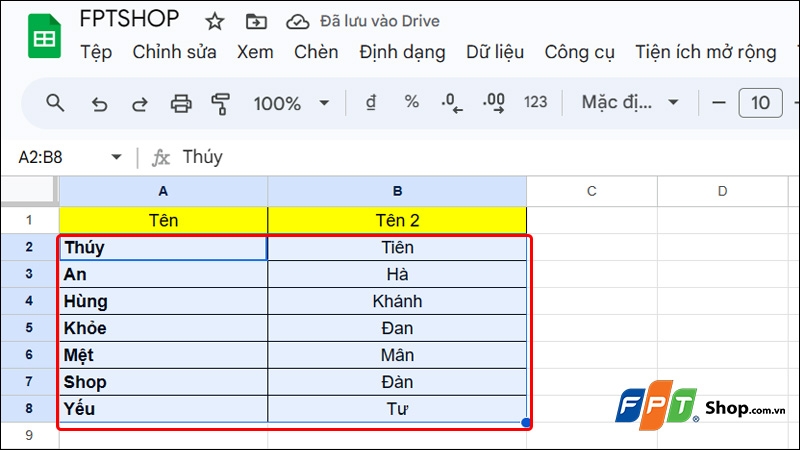Open the Mặc đị... font dropdown
This screenshot has height=450, width=800.
point(630,103)
